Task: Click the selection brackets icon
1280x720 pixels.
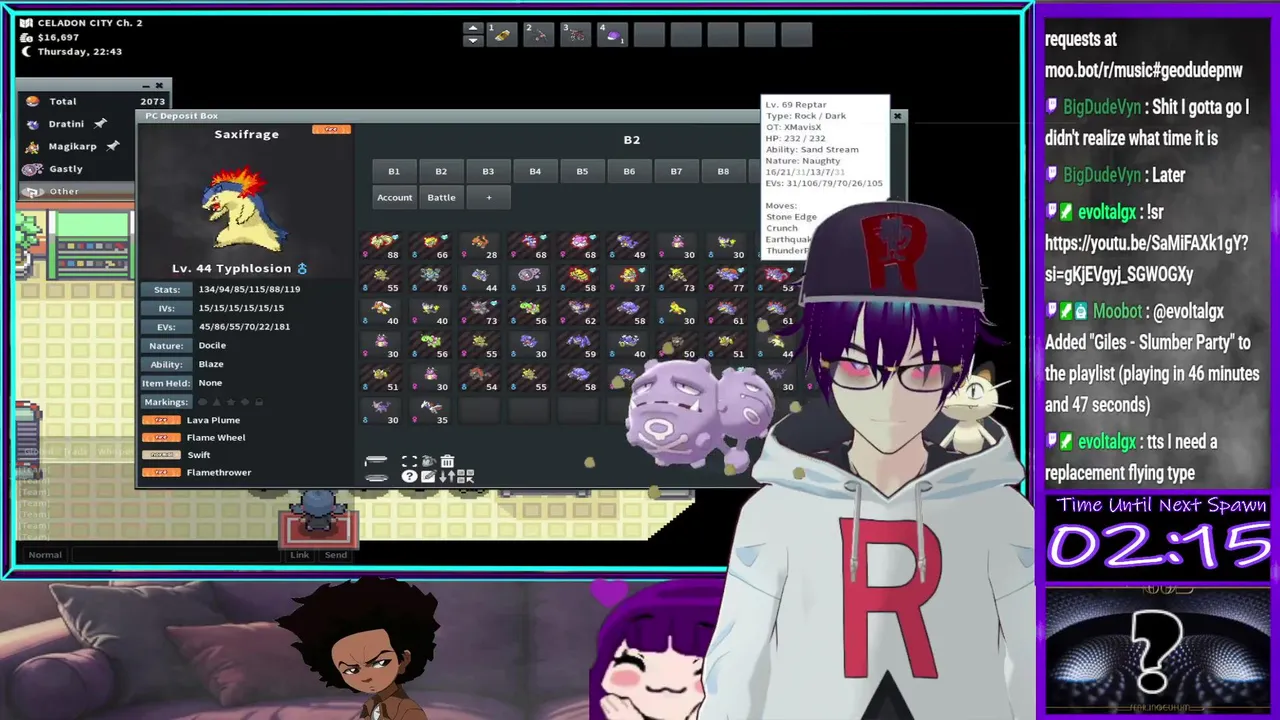Action: 410,461
